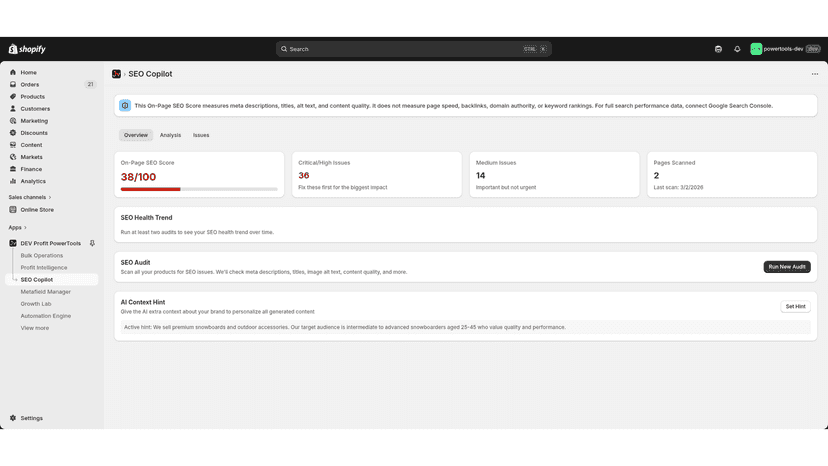Open the Settings gear icon
The image size is (828, 466).
tap(13, 418)
